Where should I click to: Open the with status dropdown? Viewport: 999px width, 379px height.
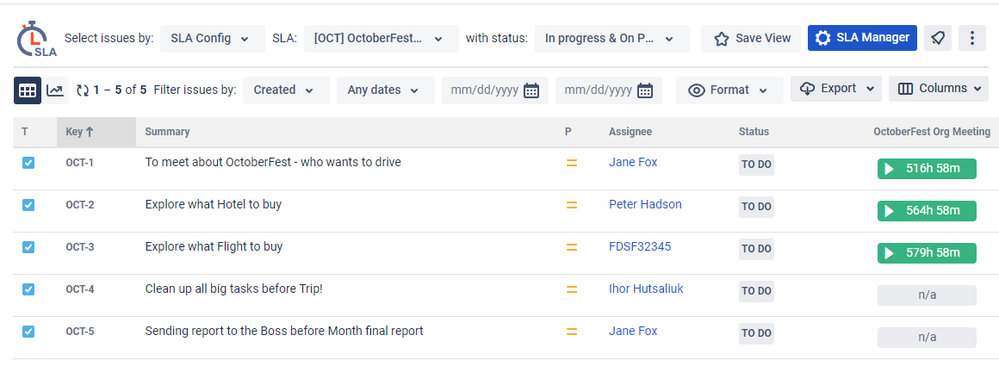(x=612, y=39)
